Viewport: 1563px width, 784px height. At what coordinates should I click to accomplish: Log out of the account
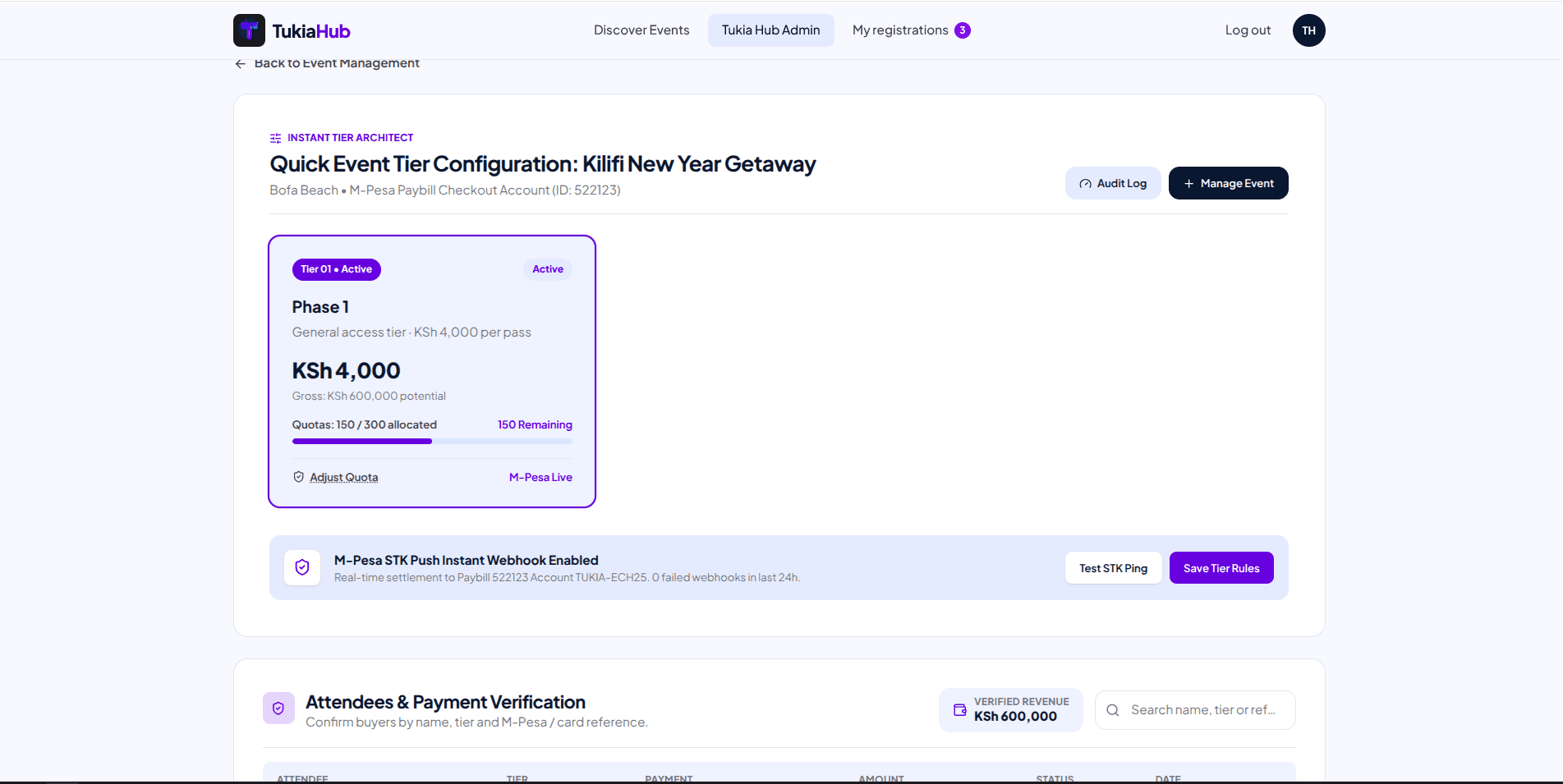pyautogui.click(x=1248, y=30)
